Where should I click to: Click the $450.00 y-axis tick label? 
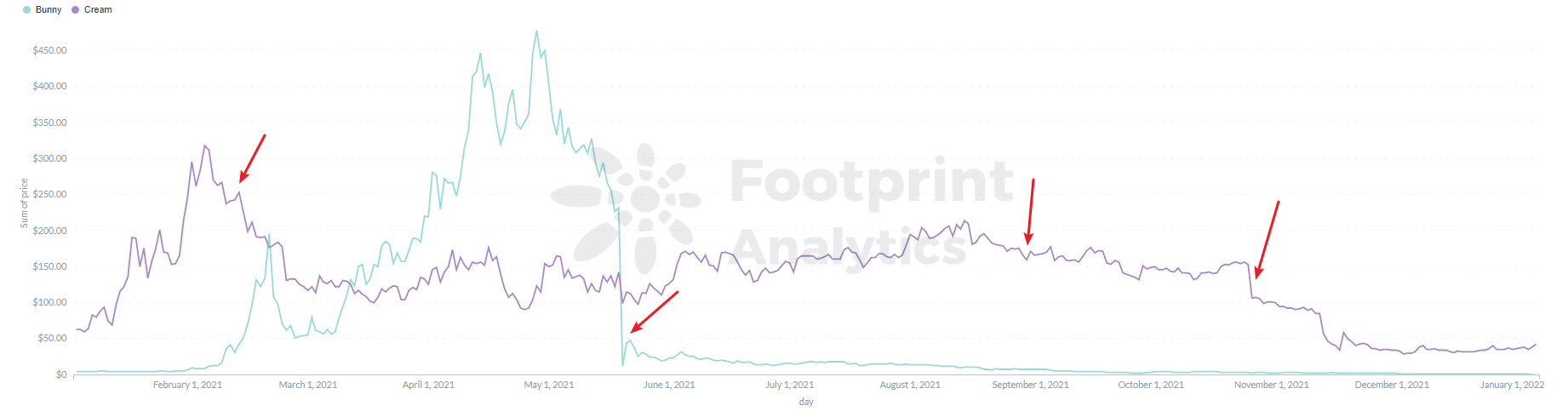pos(49,50)
